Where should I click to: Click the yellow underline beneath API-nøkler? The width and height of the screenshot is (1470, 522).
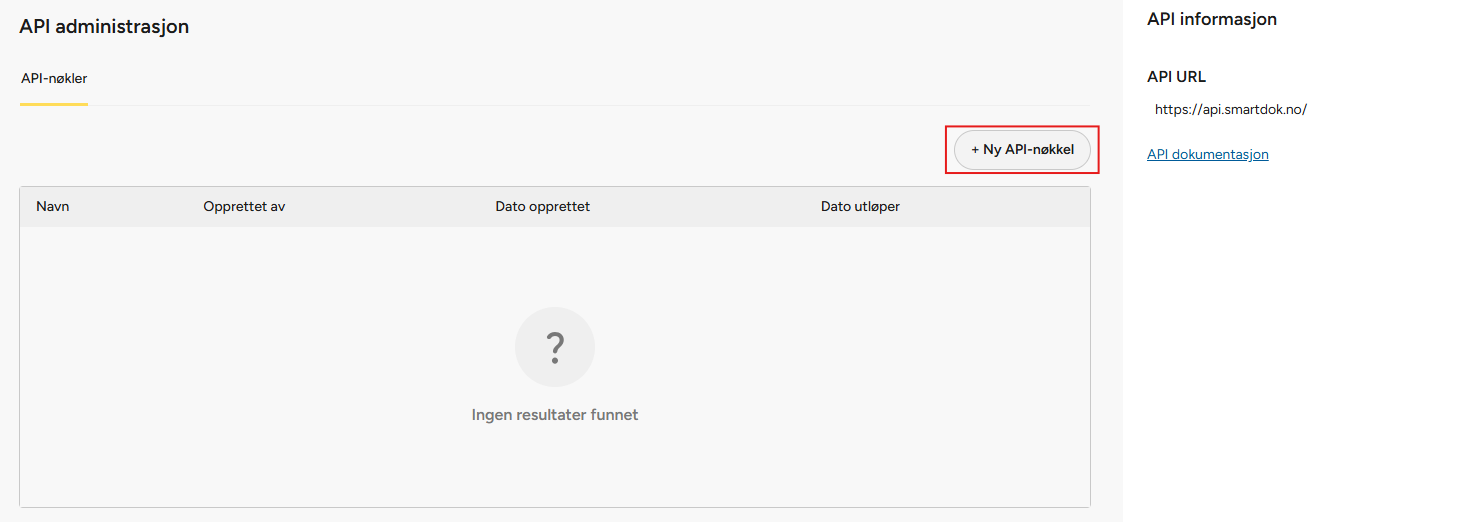pos(54,103)
